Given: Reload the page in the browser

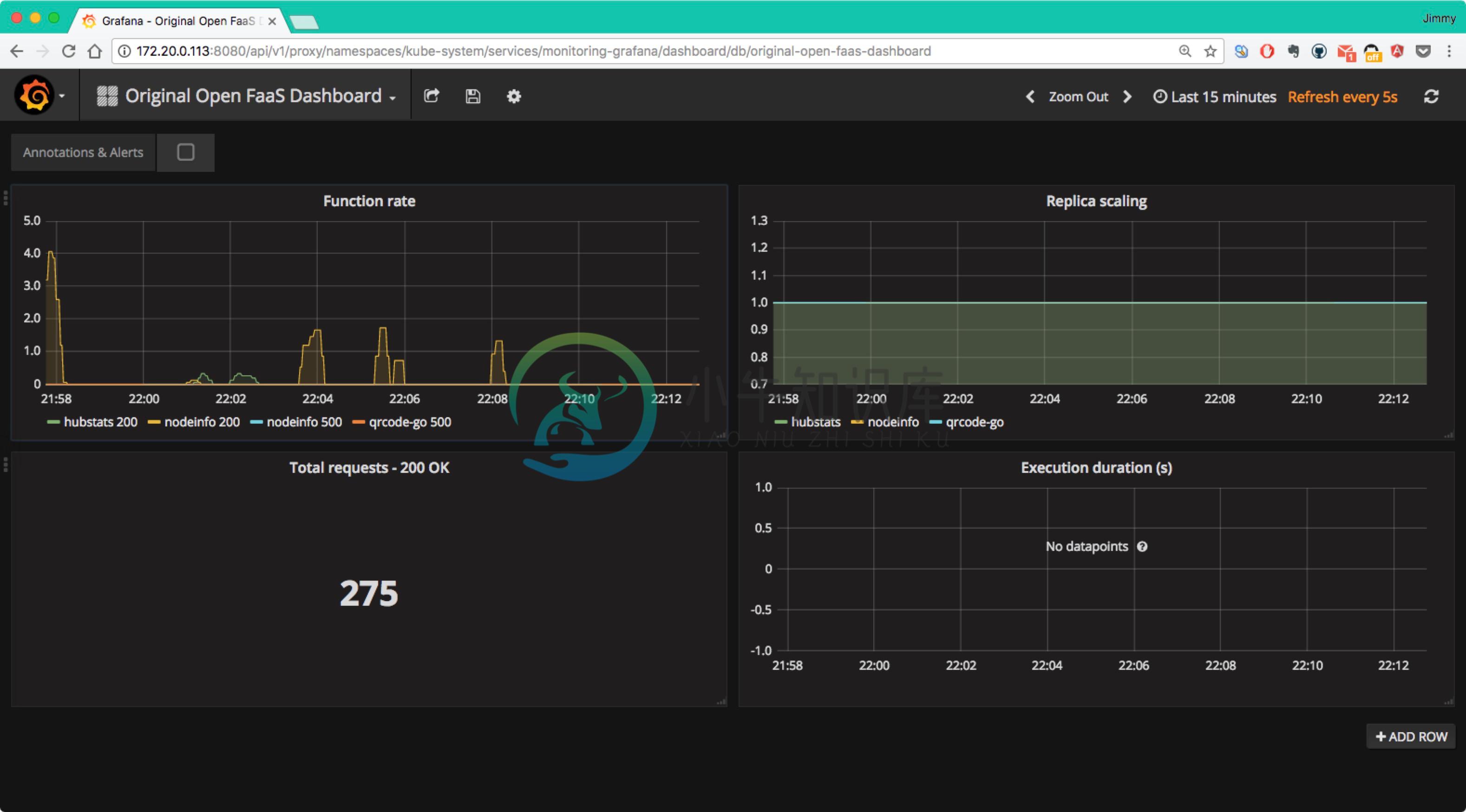Looking at the screenshot, I should tap(69, 51).
